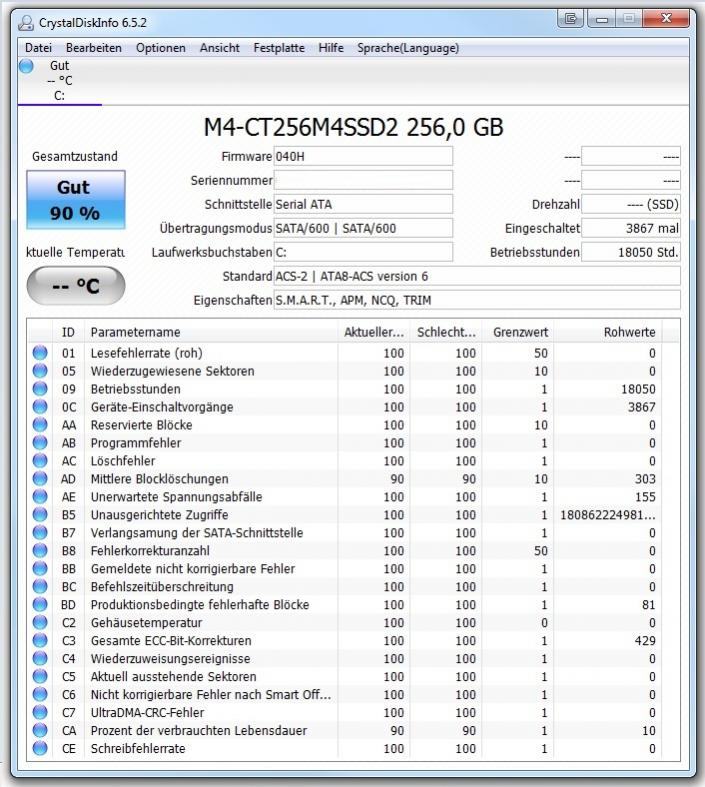Open the Hilfe menu
This screenshot has height=787, width=705.
pyautogui.click(x=331, y=48)
